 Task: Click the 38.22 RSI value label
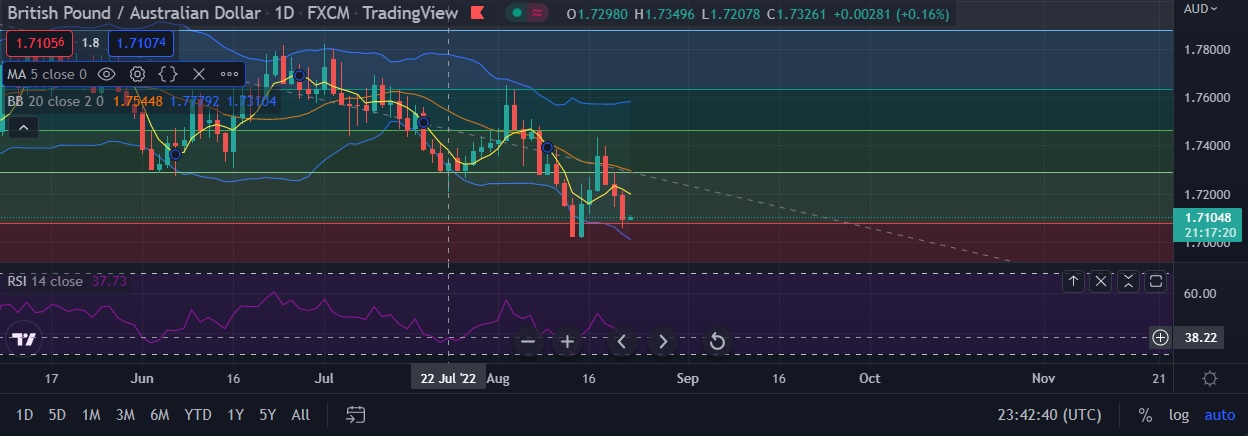(1200, 338)
